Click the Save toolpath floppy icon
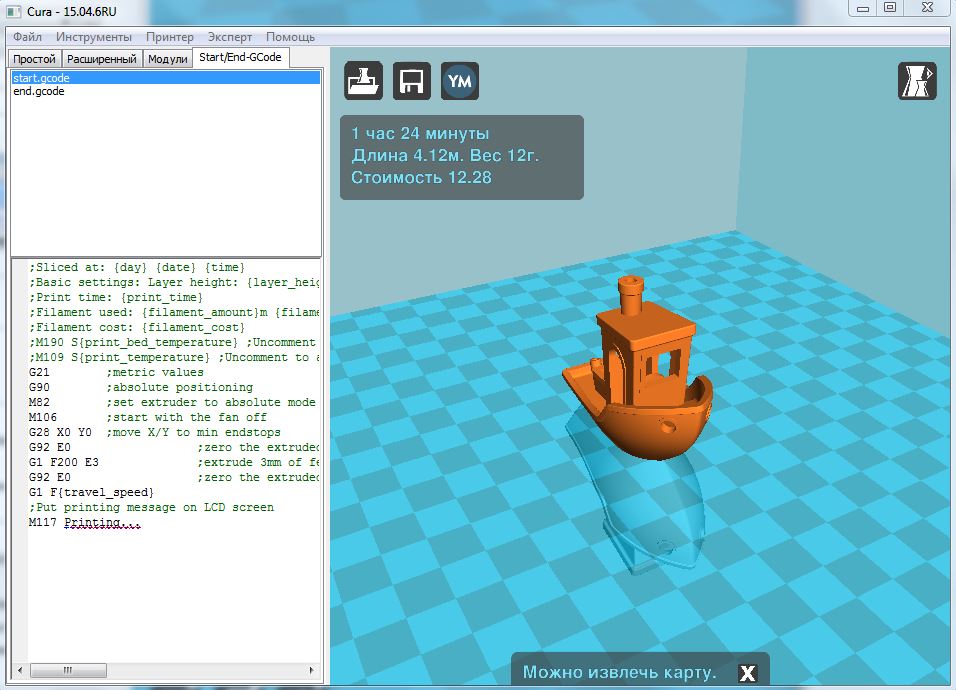Viewport: 956px width, 690px height. pos(411,81)
